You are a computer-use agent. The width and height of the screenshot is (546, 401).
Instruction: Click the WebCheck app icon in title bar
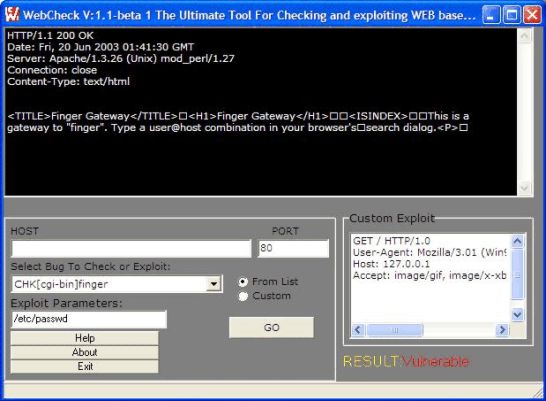(12, 14)
